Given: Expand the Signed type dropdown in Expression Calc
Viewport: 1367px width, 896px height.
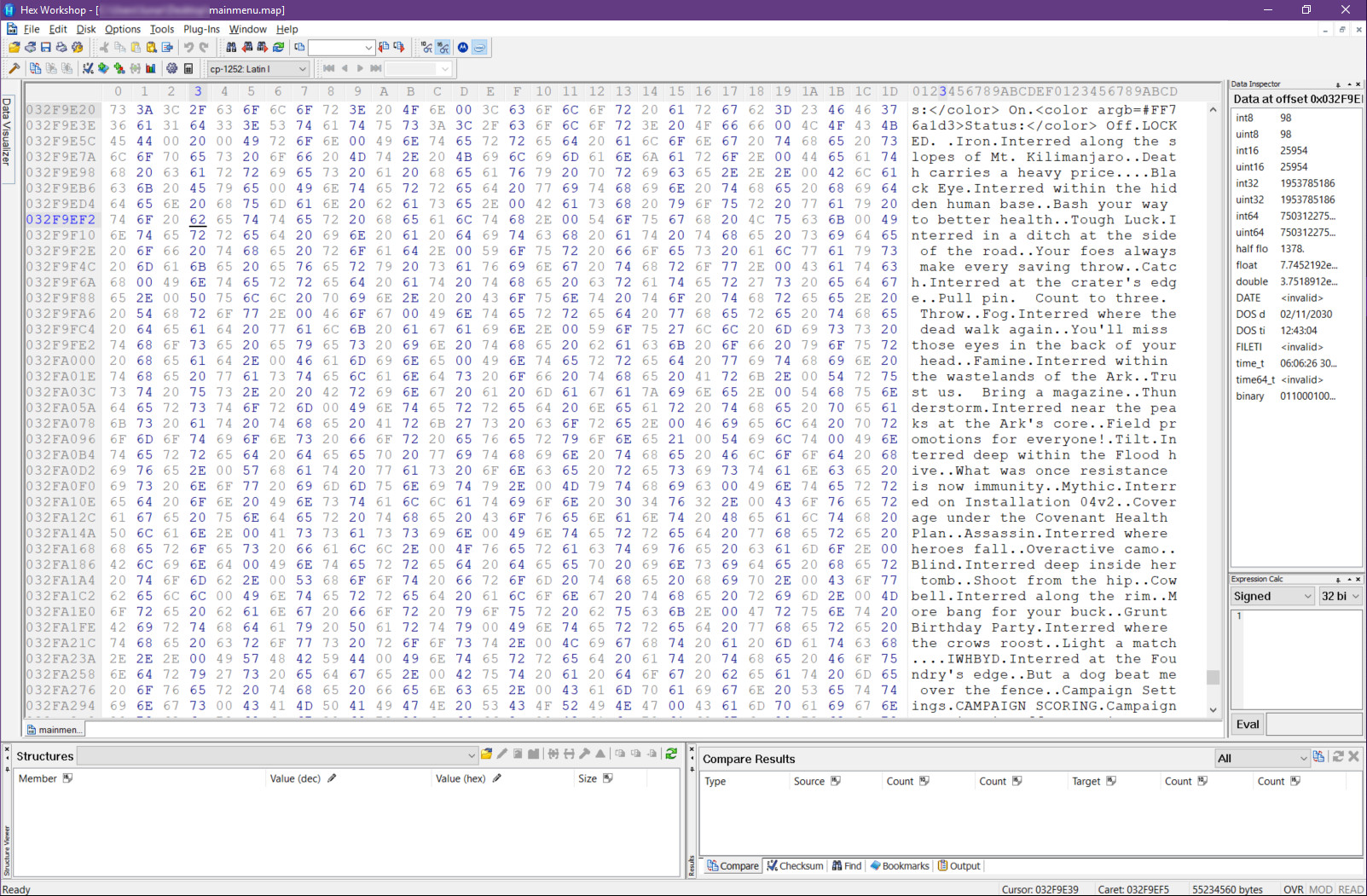Looking at the screenshot, I should 1271,597.
